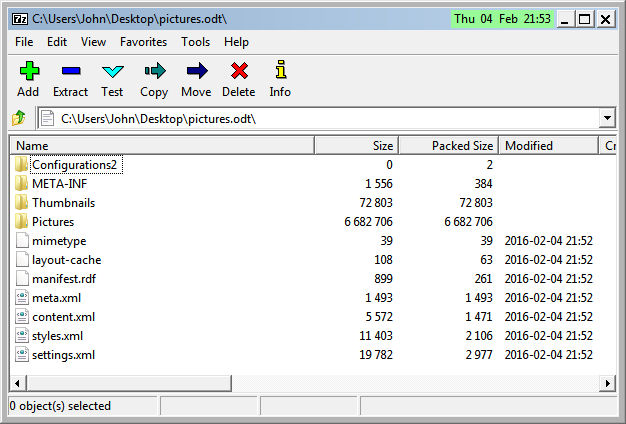
Task: Select the content.xml file name
Action: [x=63, y=317]
